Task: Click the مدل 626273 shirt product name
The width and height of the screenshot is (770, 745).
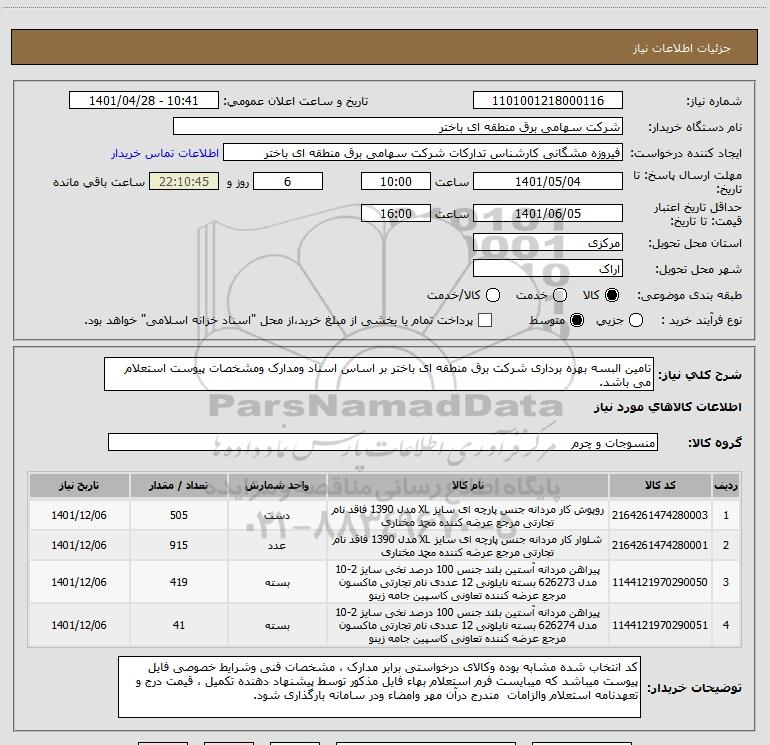Action: (x=468, y=582)
